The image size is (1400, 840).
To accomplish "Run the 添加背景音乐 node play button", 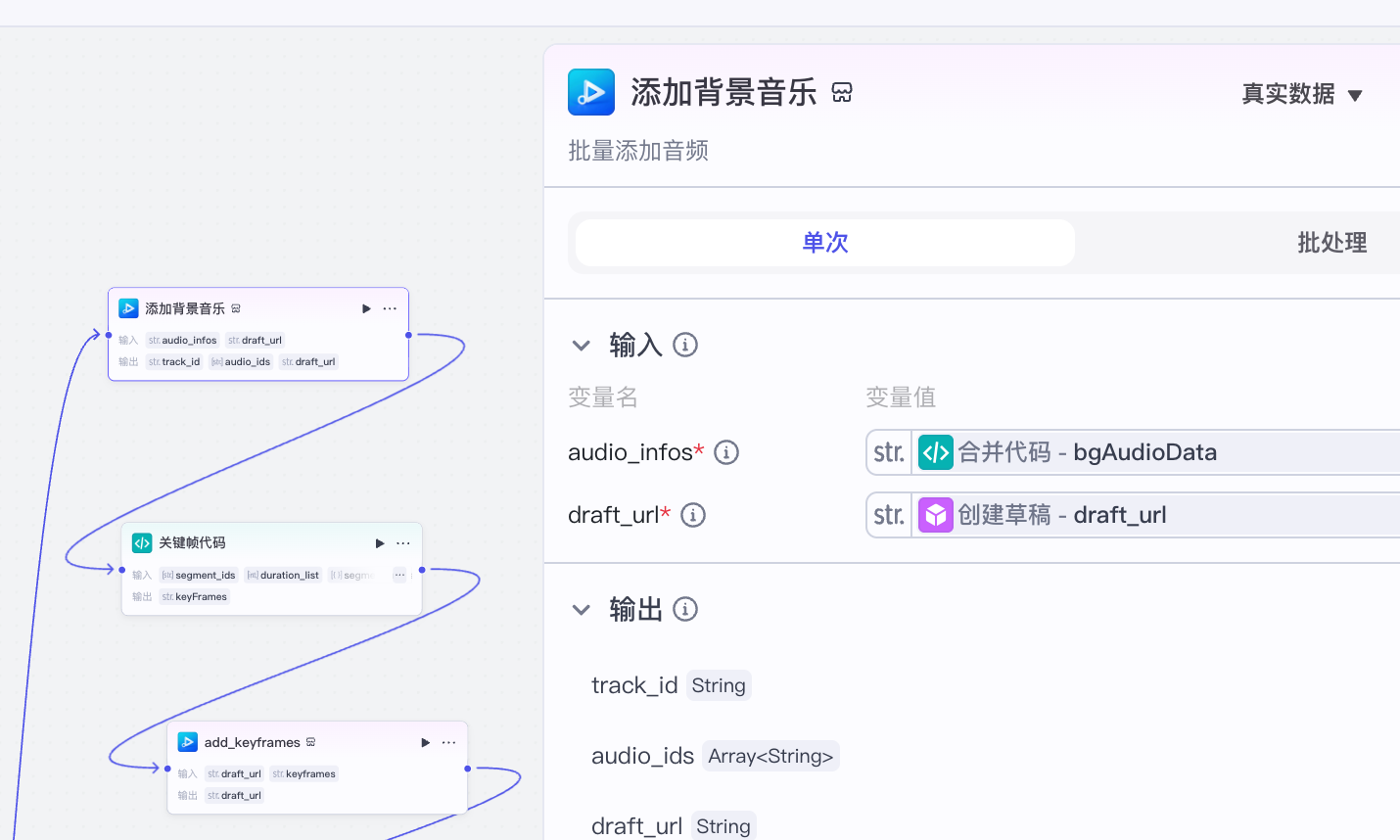I will 366,308.
